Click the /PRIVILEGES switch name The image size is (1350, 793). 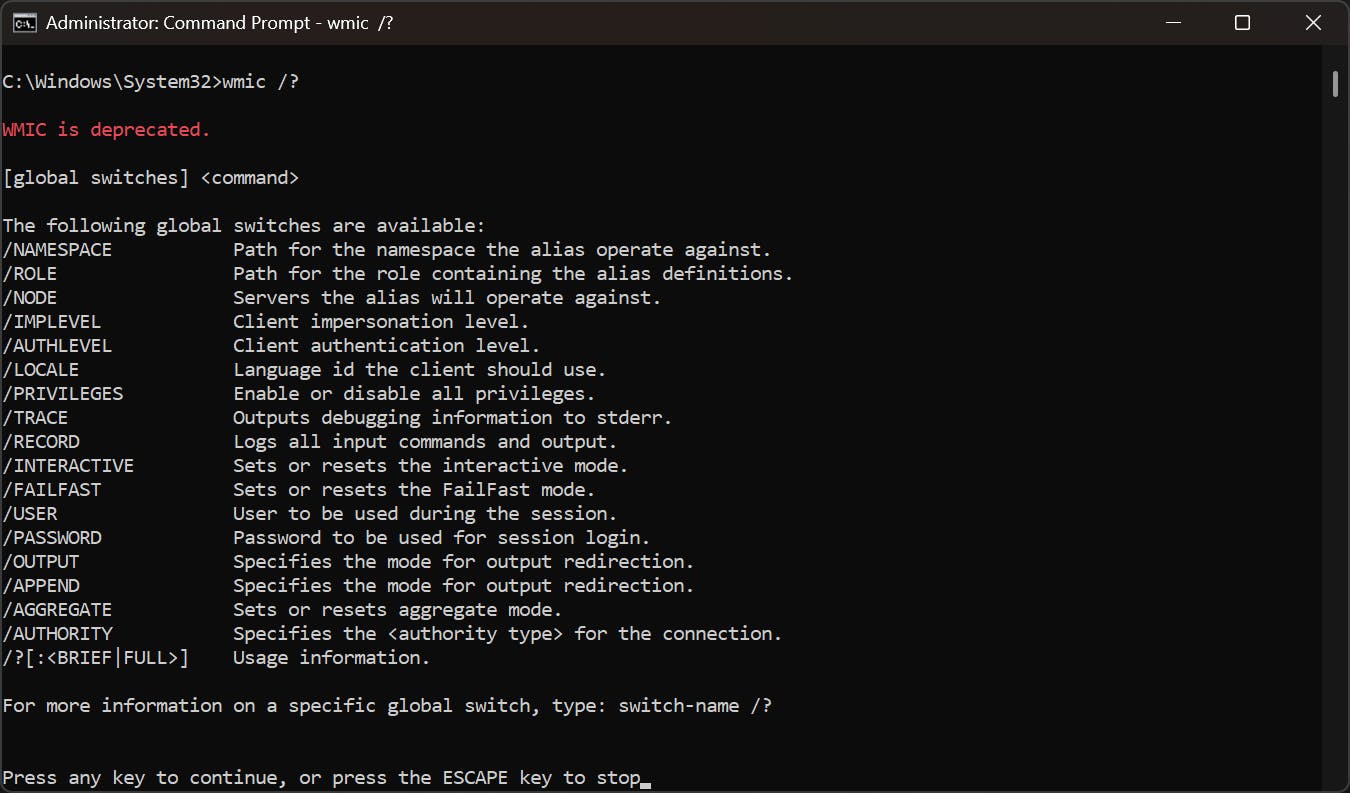[x=63, y=394]
